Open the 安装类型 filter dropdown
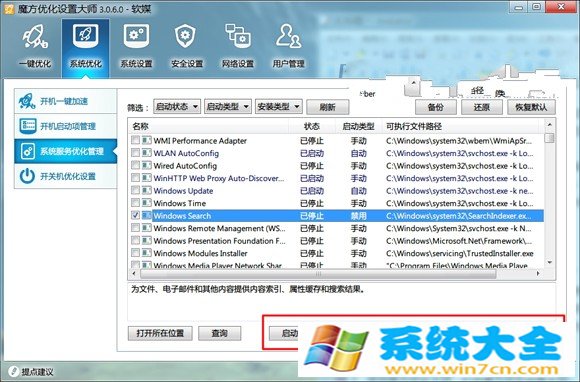The image size is (580, 382). 279,107
